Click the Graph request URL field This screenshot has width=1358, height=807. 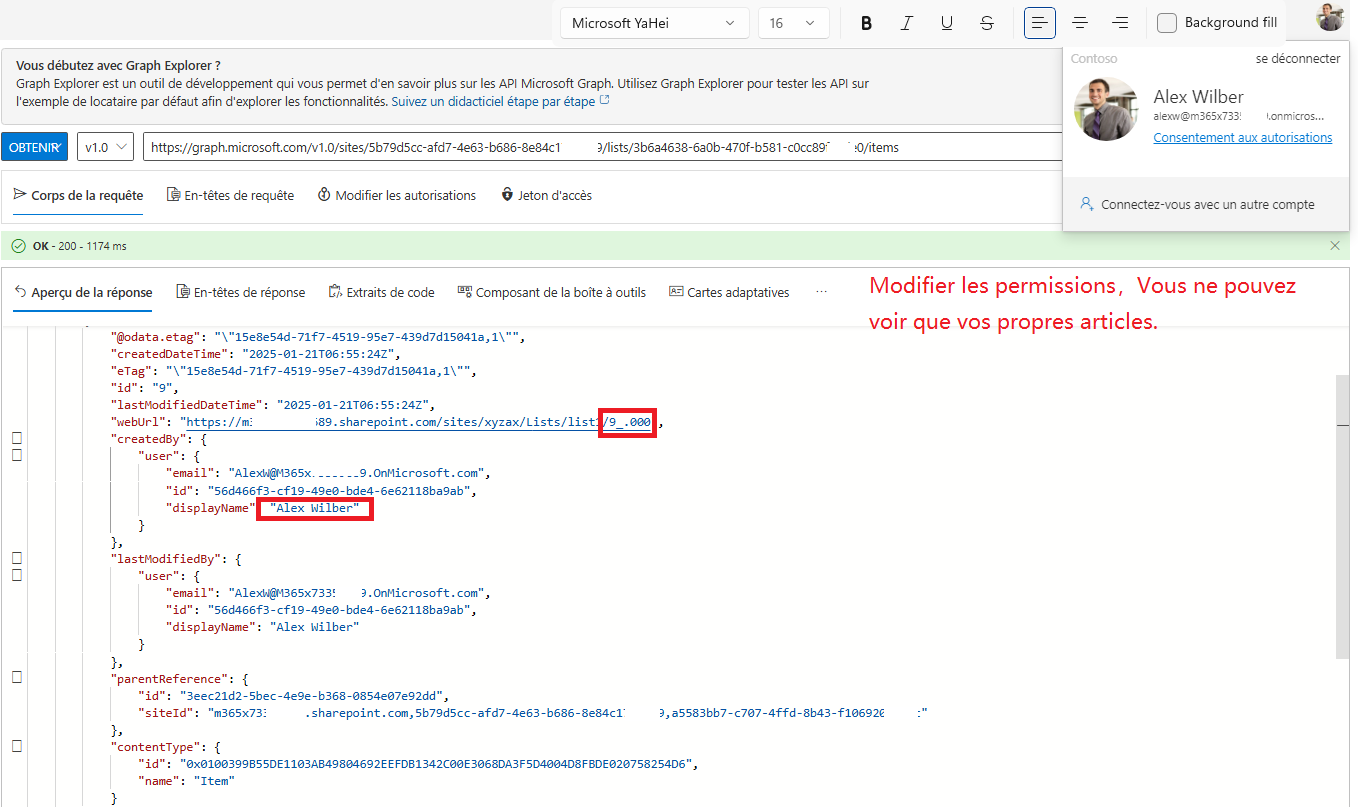(x=602, y=147)
